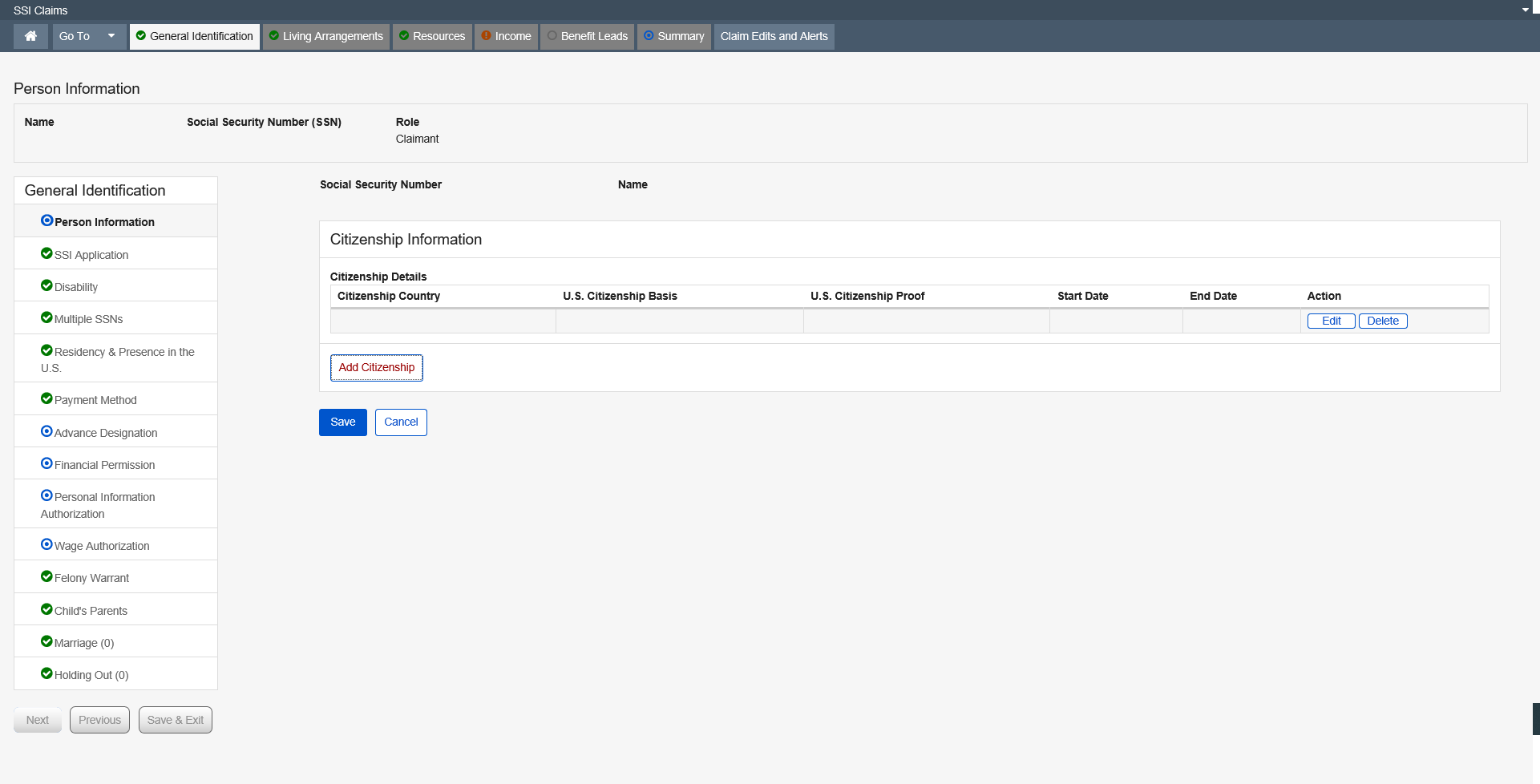
Task: Go to the Benefit Leads tab
Action: (588, 36)
